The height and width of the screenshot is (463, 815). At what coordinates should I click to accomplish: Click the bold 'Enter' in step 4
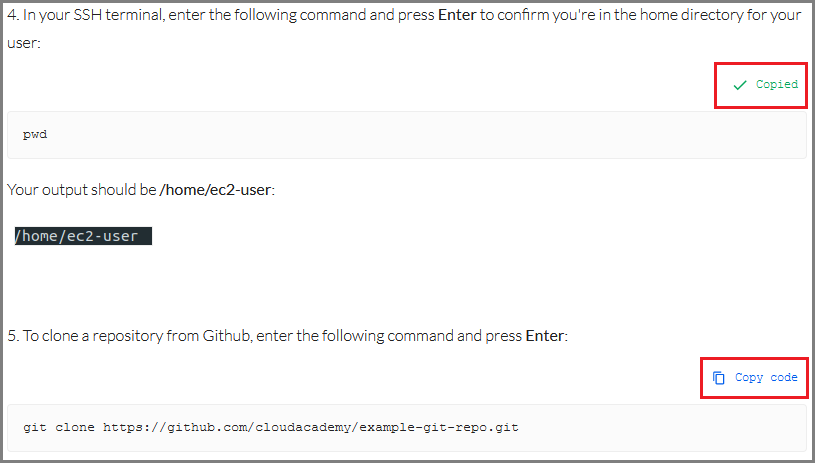pos(457,15)
